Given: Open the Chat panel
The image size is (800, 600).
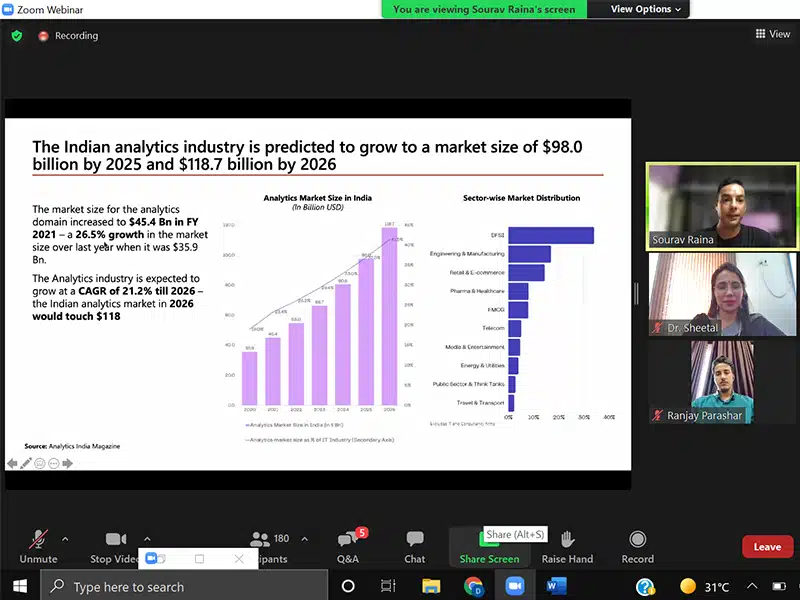Looking at the screenshot, I should click(415, 540).
